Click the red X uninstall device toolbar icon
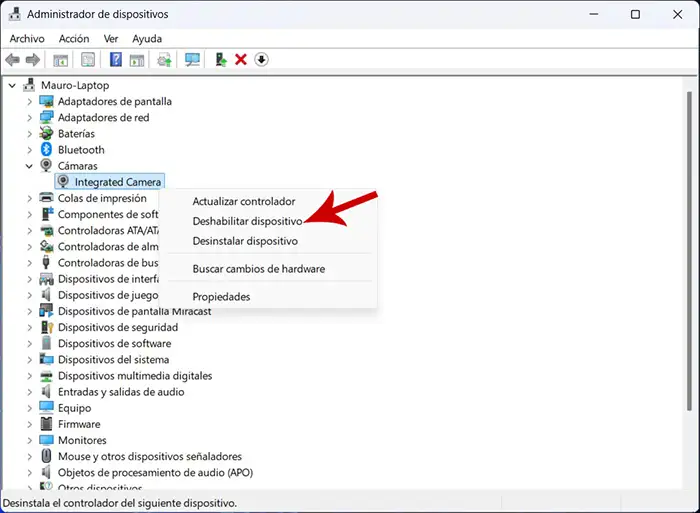Screen dimensions: 700x513 pos(241,60)
